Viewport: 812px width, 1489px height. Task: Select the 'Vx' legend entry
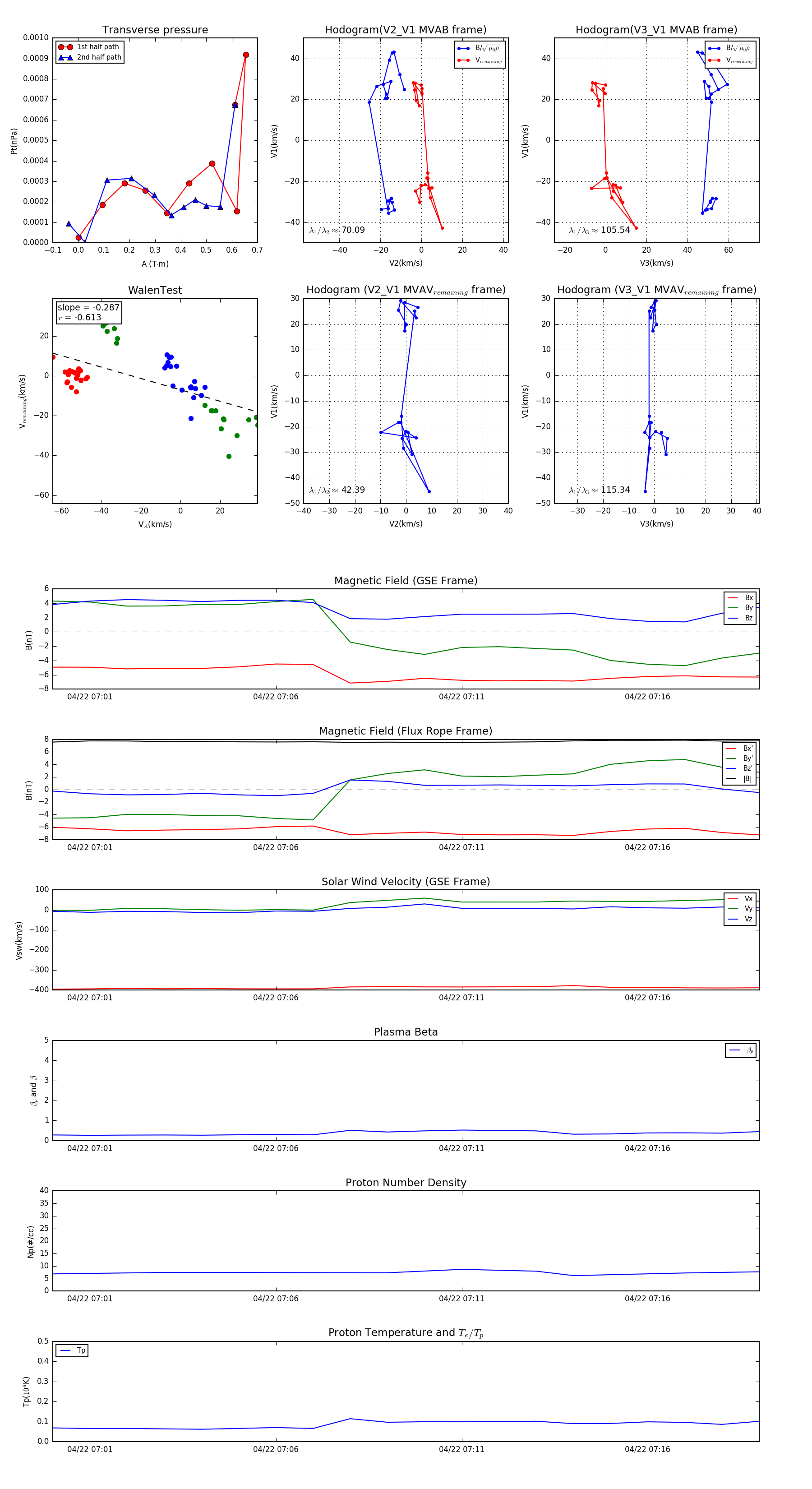click(740, 899)
